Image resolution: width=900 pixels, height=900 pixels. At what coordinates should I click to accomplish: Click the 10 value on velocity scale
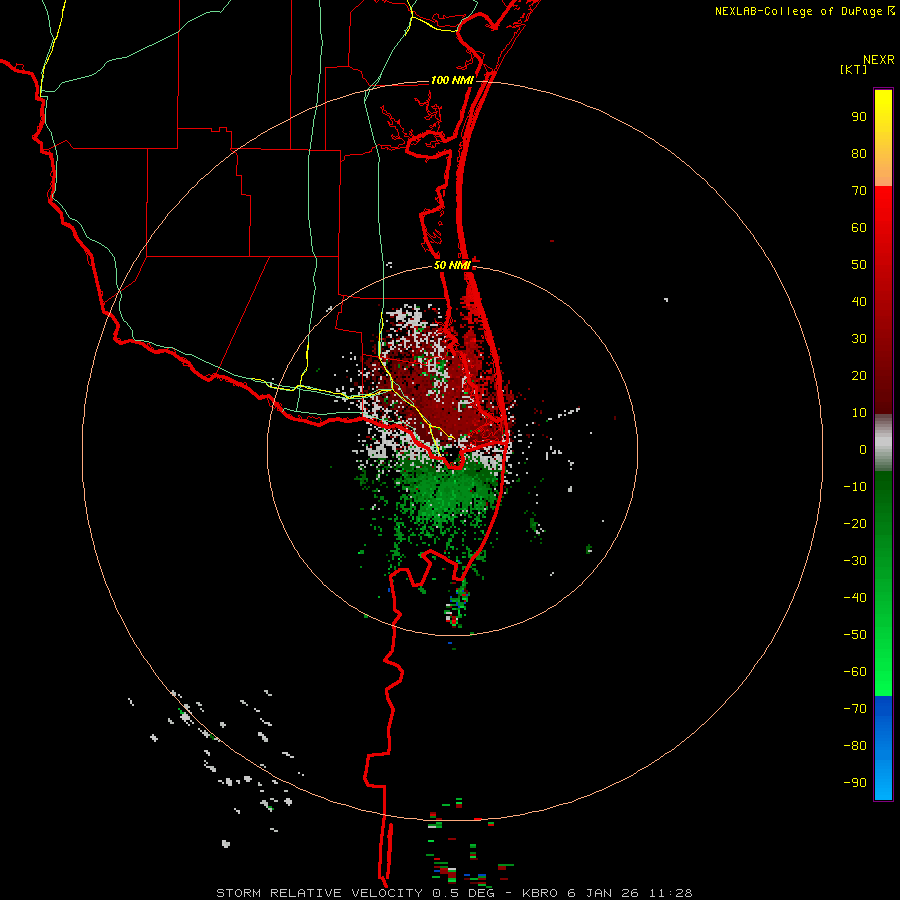[859, 413]
